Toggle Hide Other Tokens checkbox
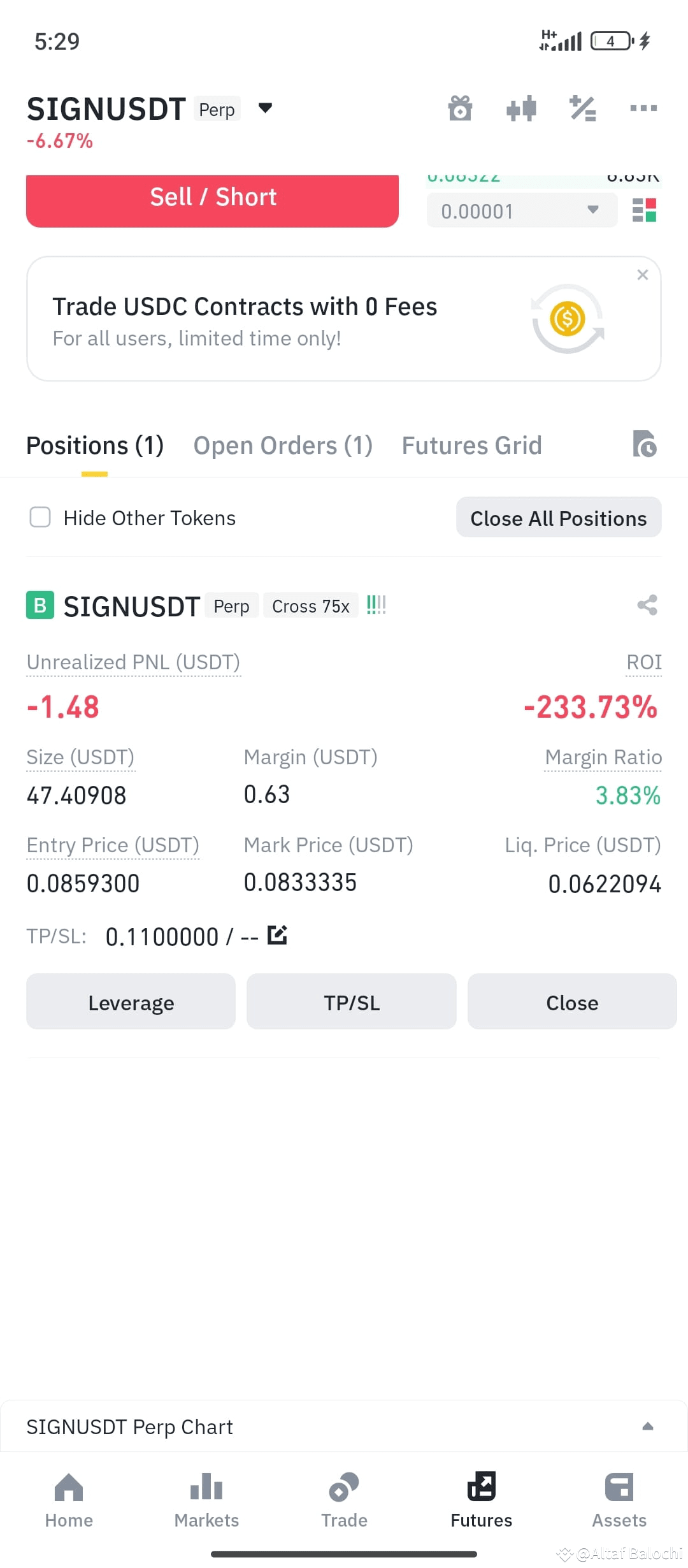Viewport: 688px width, 1568px height. click(40, 517)
